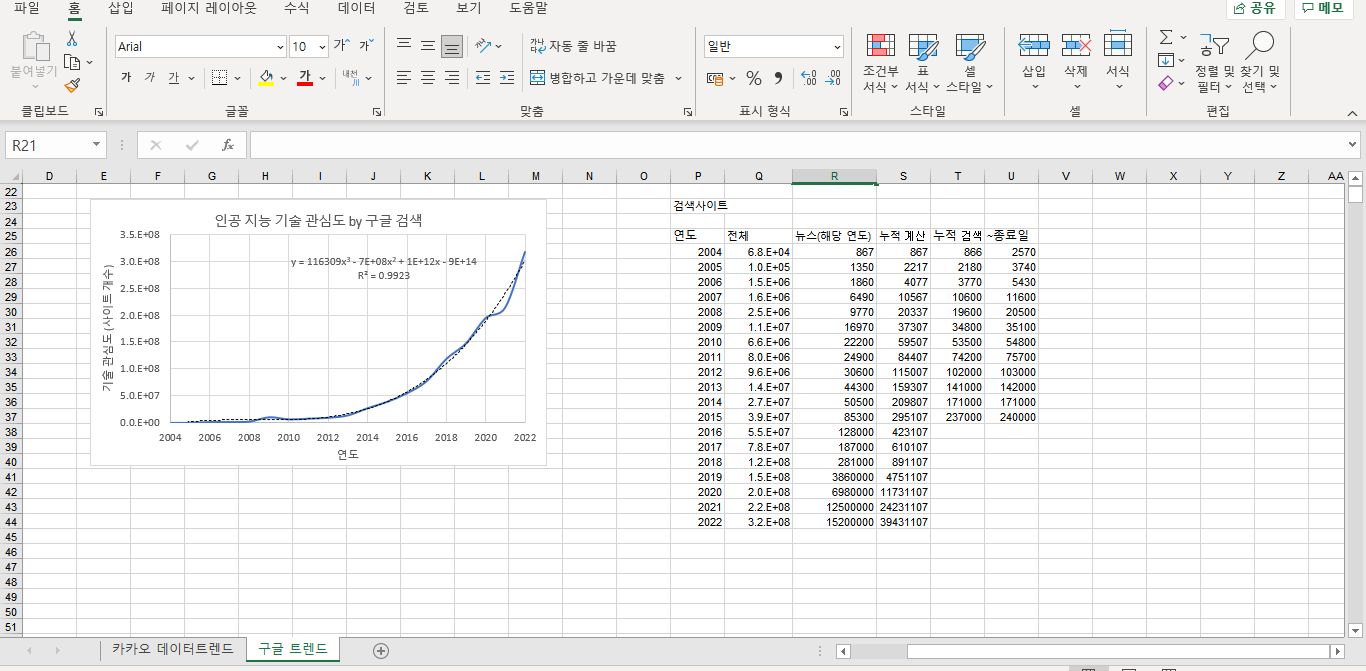The image size is (1366, 671).
Task: Open 정렬 및 필터 sort and filter
Action: (1215, 62)
